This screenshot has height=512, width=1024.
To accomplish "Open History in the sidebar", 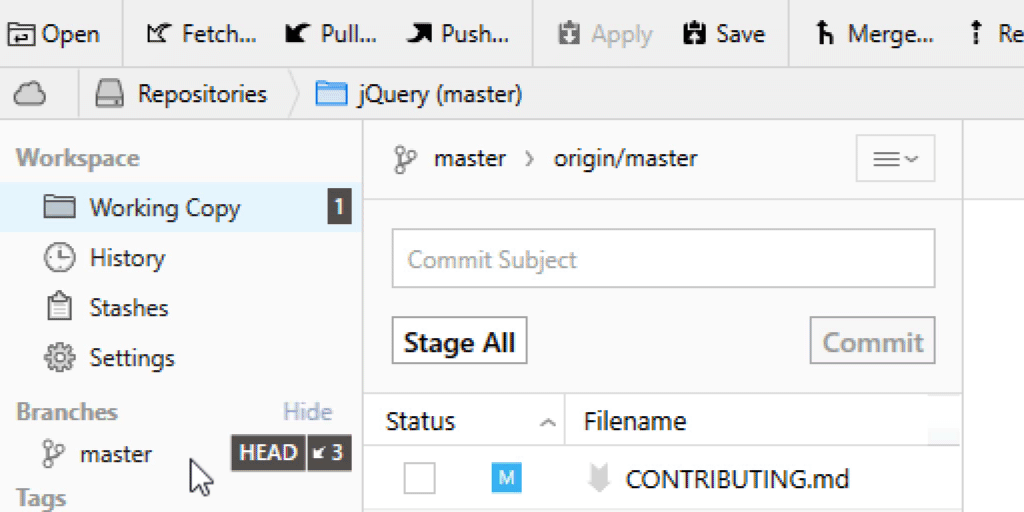I will pyautogui.click(x=126, y=258).
